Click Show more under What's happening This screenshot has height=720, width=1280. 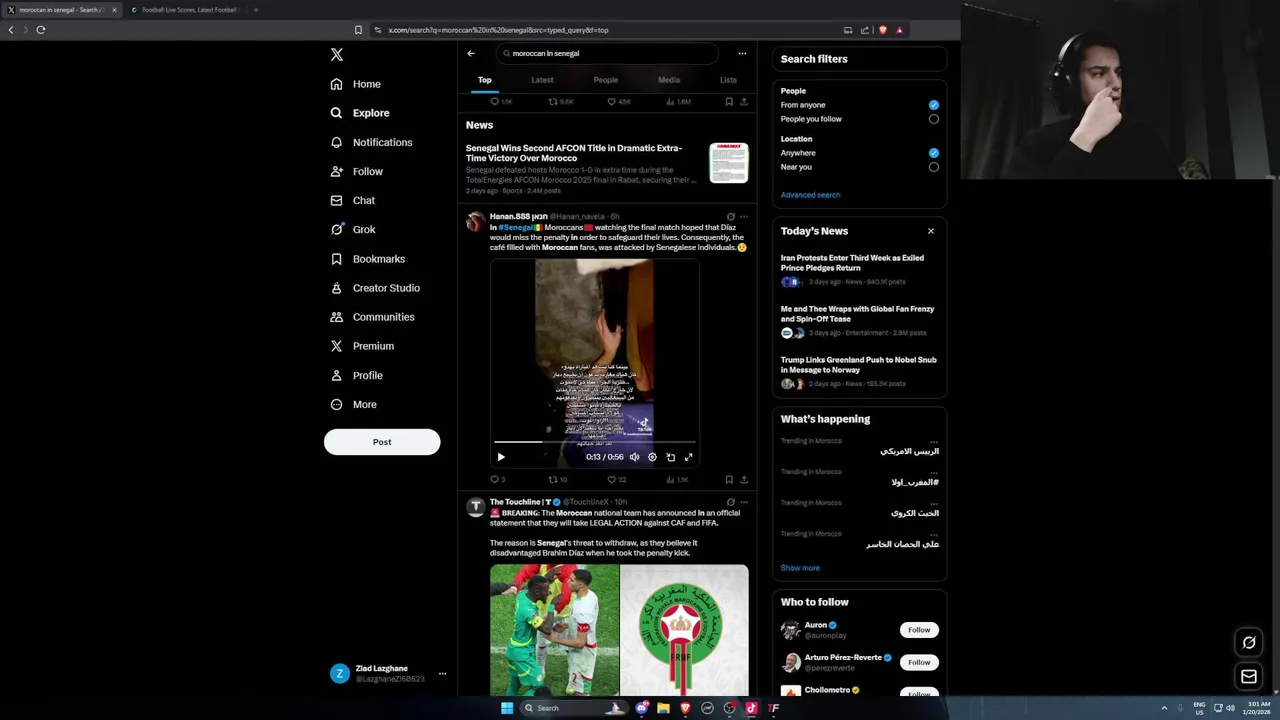click(800, 568)
